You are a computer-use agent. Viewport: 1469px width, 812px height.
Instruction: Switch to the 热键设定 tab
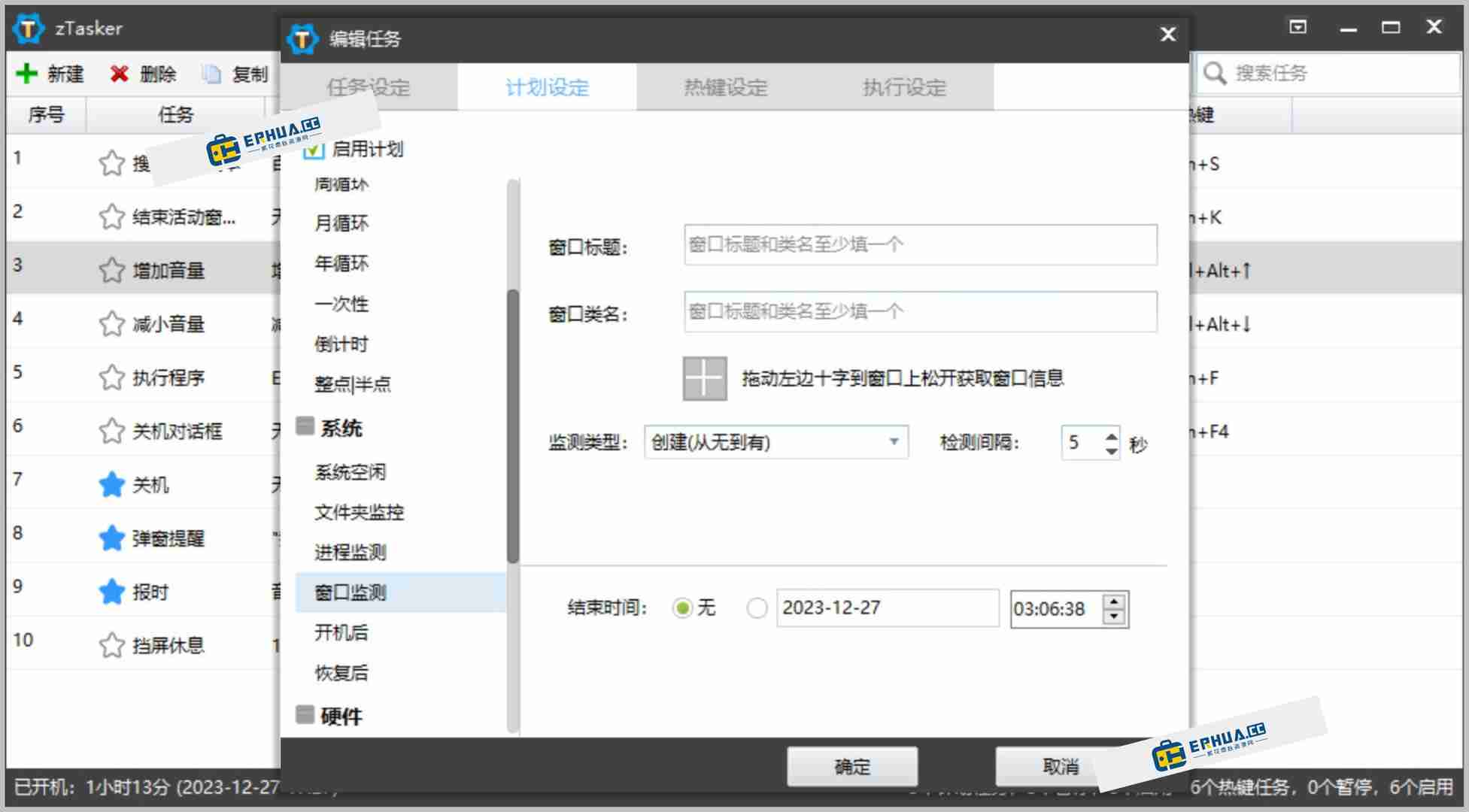click(x=724, y=87)
